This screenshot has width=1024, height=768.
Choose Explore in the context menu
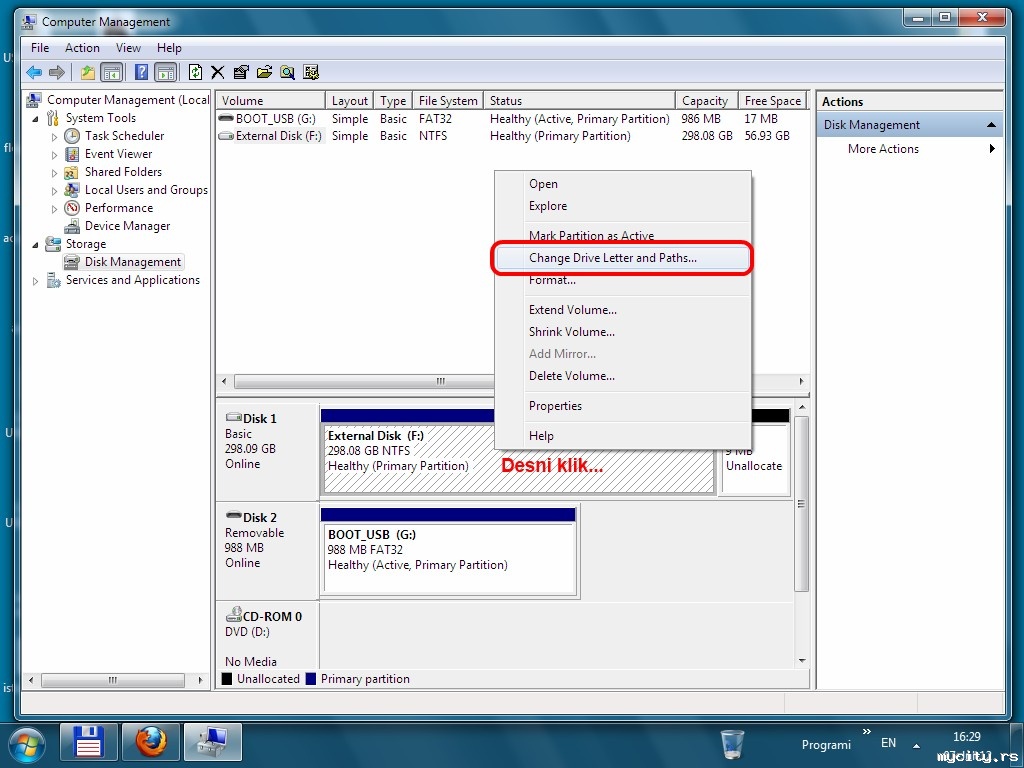click(622, 206)
